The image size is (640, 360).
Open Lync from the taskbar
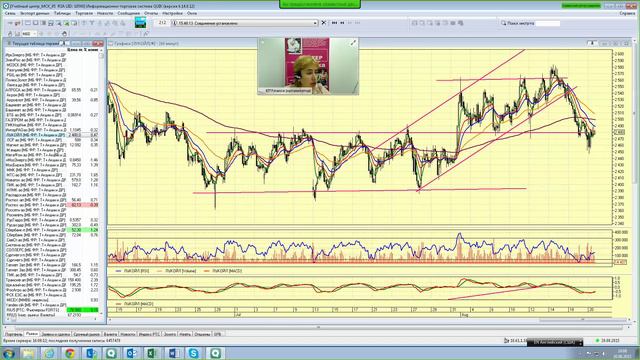click(x=91, y=353)
